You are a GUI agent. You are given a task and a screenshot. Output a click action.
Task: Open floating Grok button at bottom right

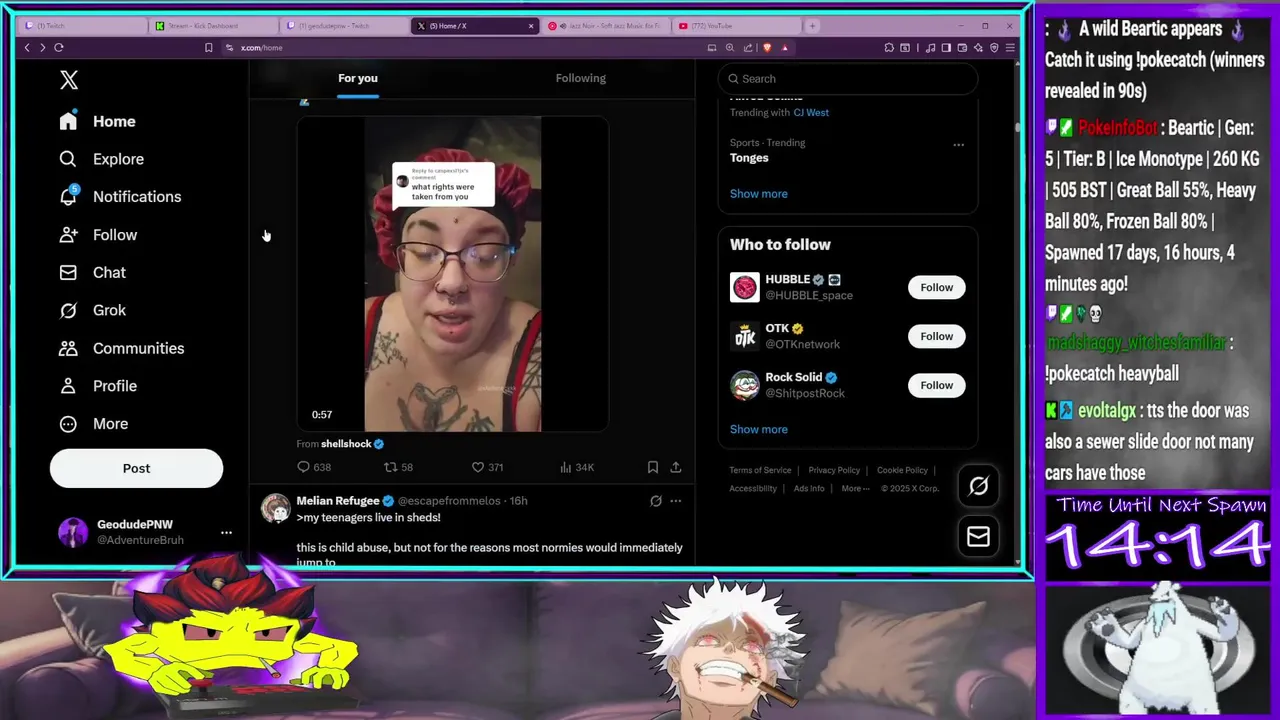click(978, 486)
